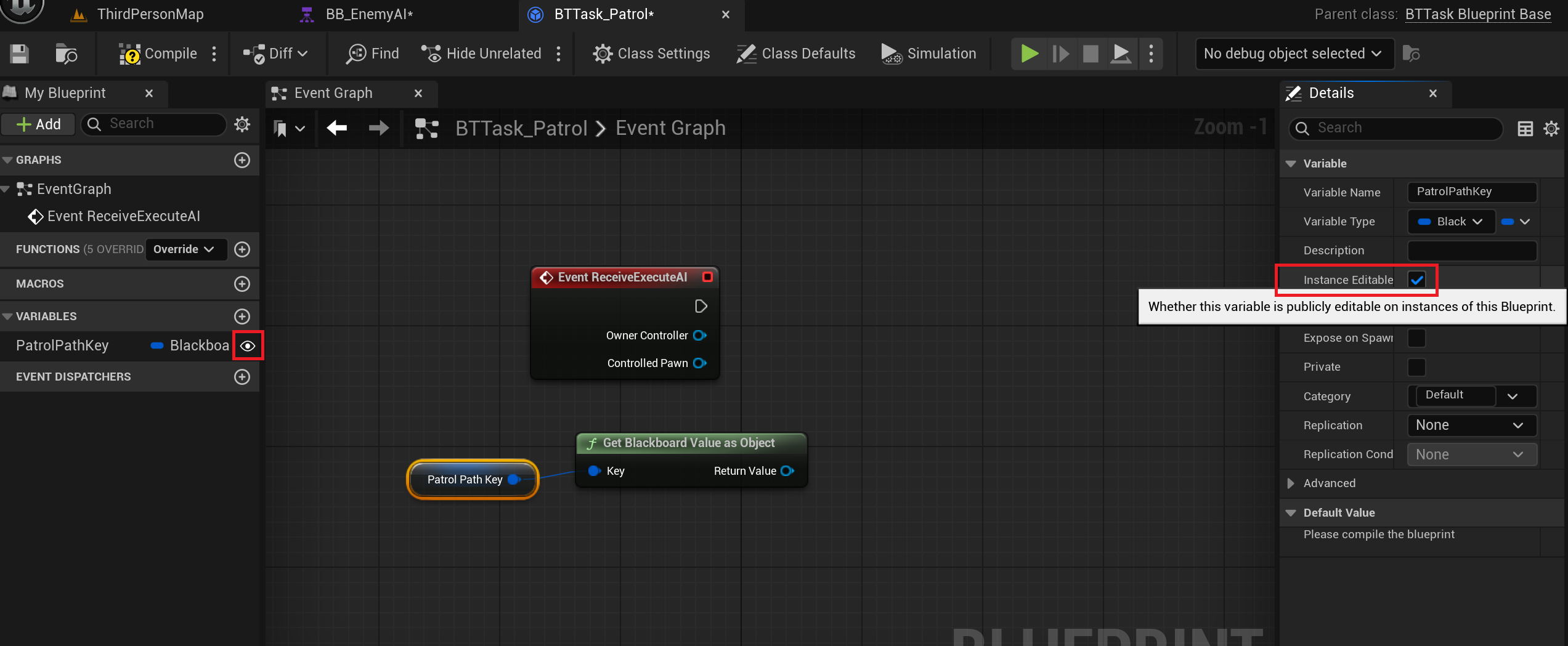Collapse the GRAPHS section

(7, 160)
